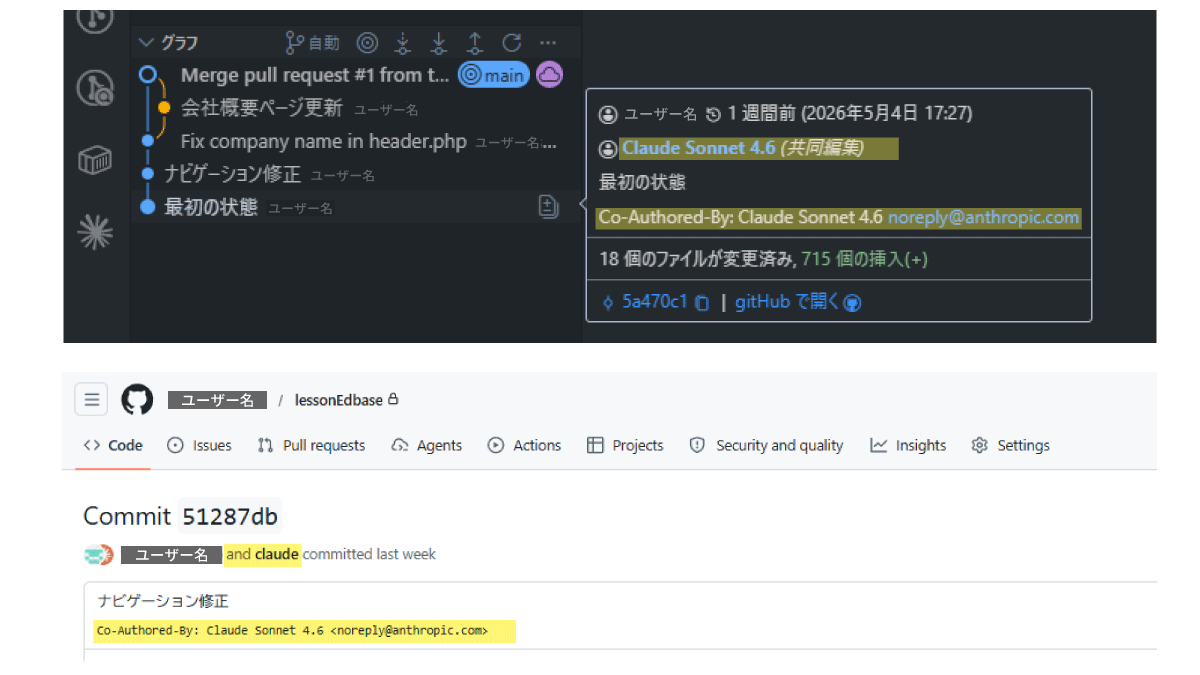The image size is (1200, 675).
Task: Click the view-changes icon on 最初の状態 row
Action: click(548, 207)
